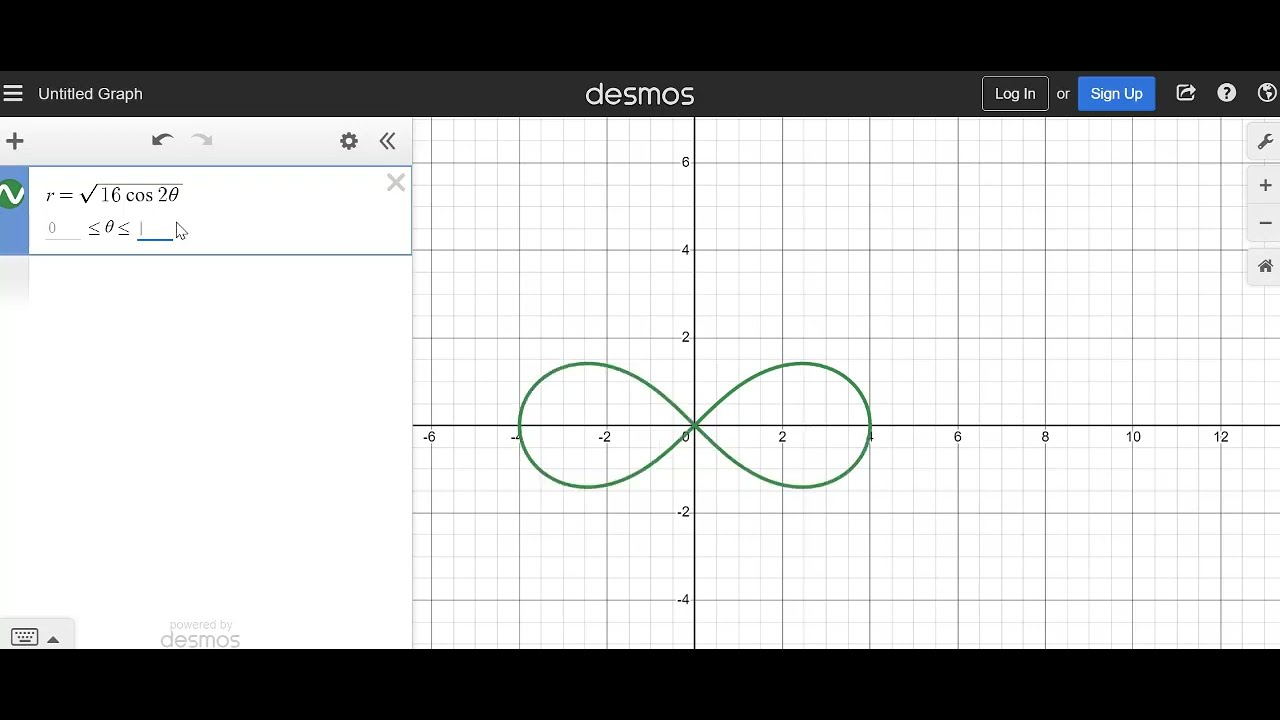Click the expression r = √16 cos 2θ
1280x720 pixels.
pos(113,194)
